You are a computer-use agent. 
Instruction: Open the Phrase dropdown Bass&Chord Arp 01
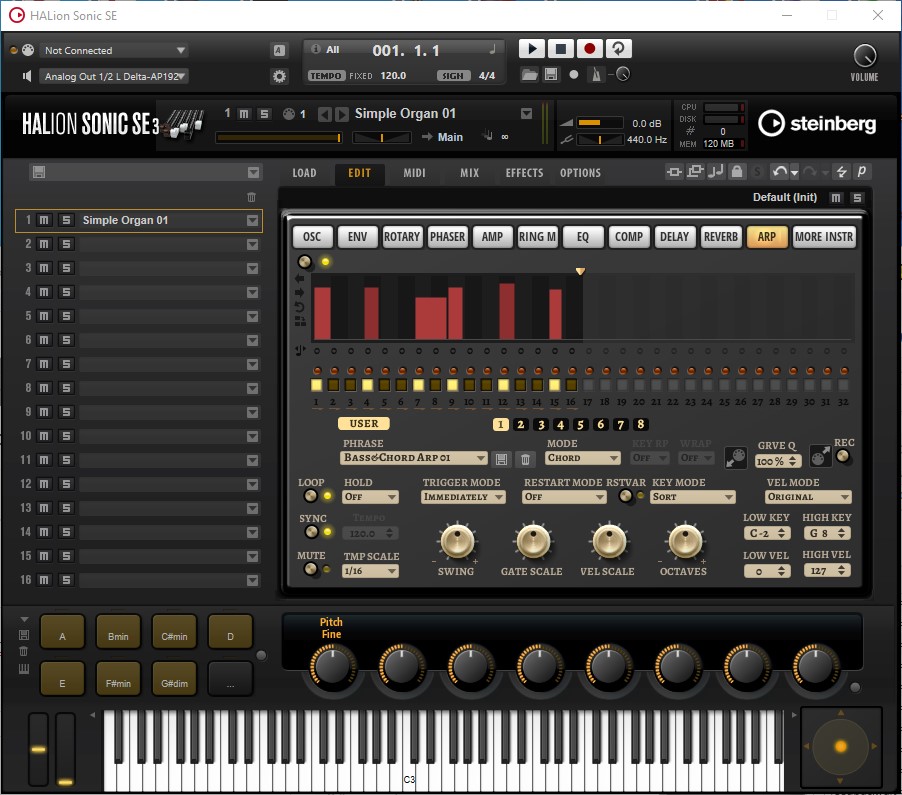(x=414, y=458)
